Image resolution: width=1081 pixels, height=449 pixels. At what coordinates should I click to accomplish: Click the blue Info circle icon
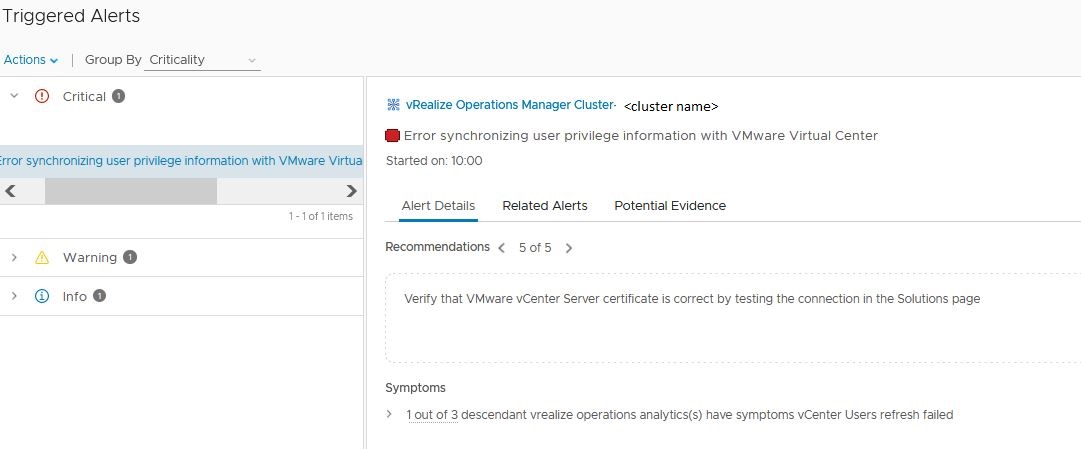pyautogui.click(x=42, y=296)
